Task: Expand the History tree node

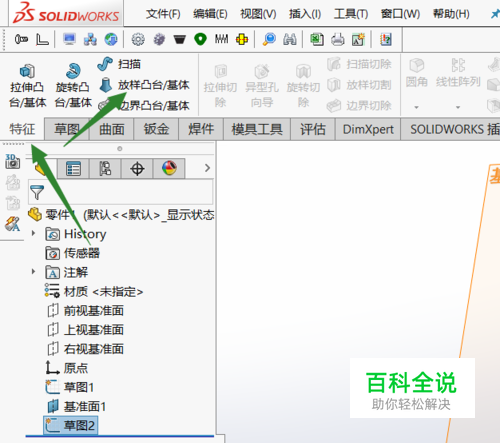Action: click(33, 233)
